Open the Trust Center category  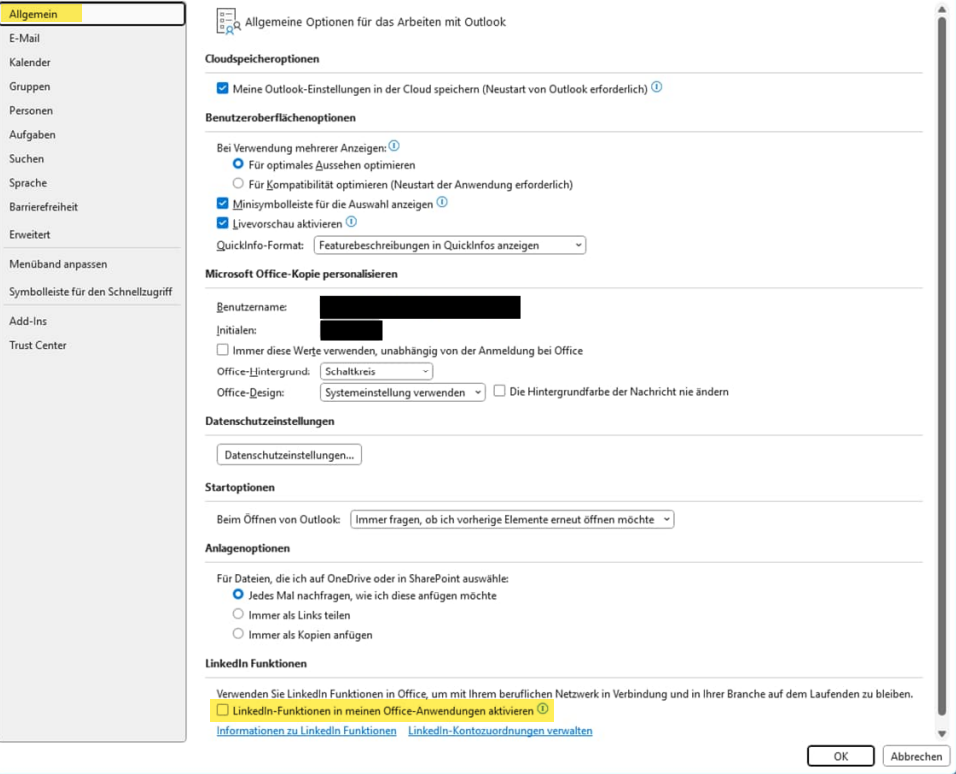point(38,345)
